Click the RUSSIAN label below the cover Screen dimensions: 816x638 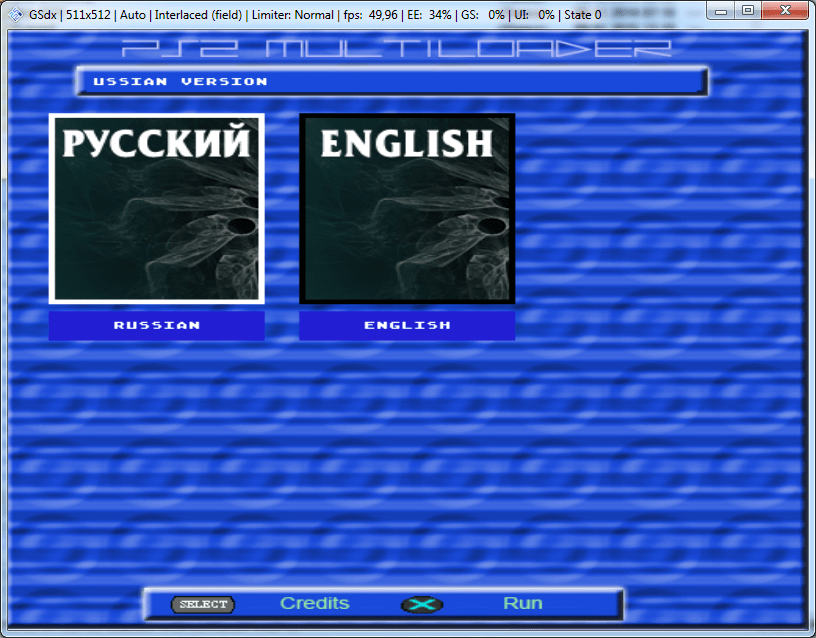click(156, 325)
